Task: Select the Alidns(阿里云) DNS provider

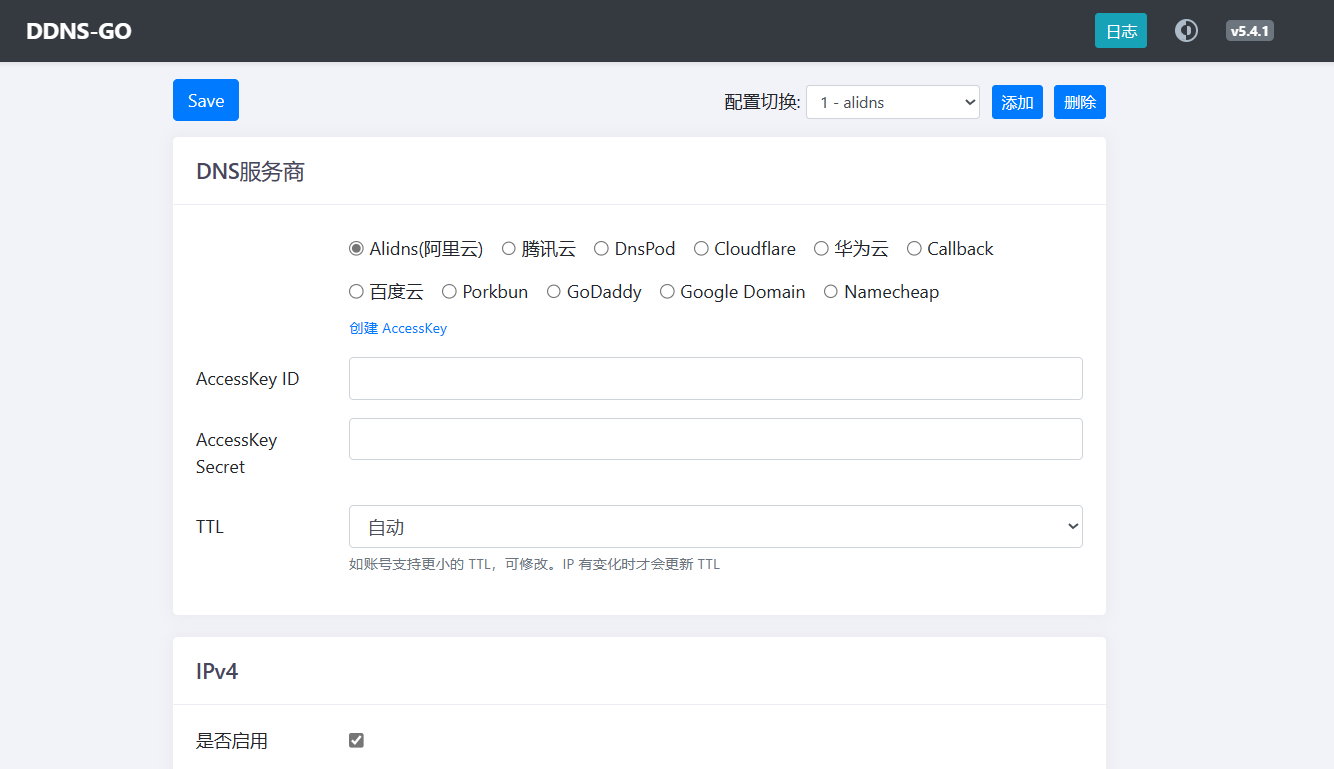Action: click(x=356, y=248)
